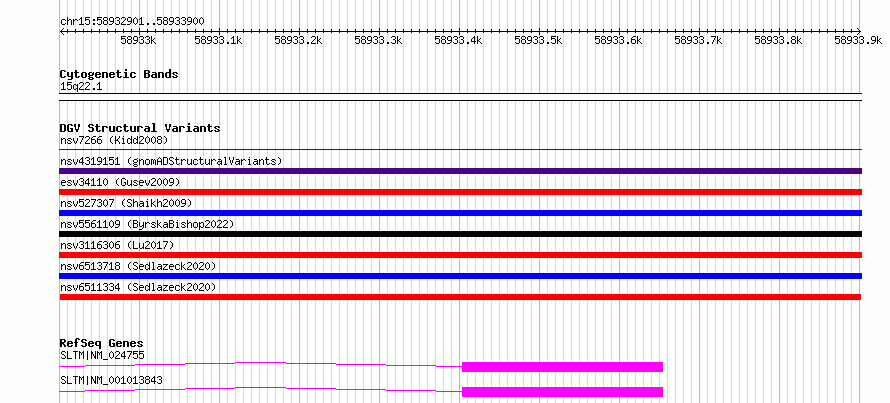Click the purple nsv4319151 variant bar
This screenshot has width=890, height=403.
tap(460, 171)
